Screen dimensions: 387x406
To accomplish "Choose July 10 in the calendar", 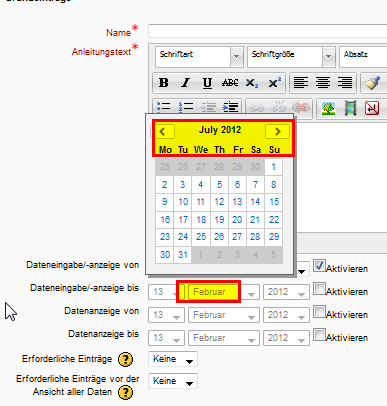I will 183,202.
